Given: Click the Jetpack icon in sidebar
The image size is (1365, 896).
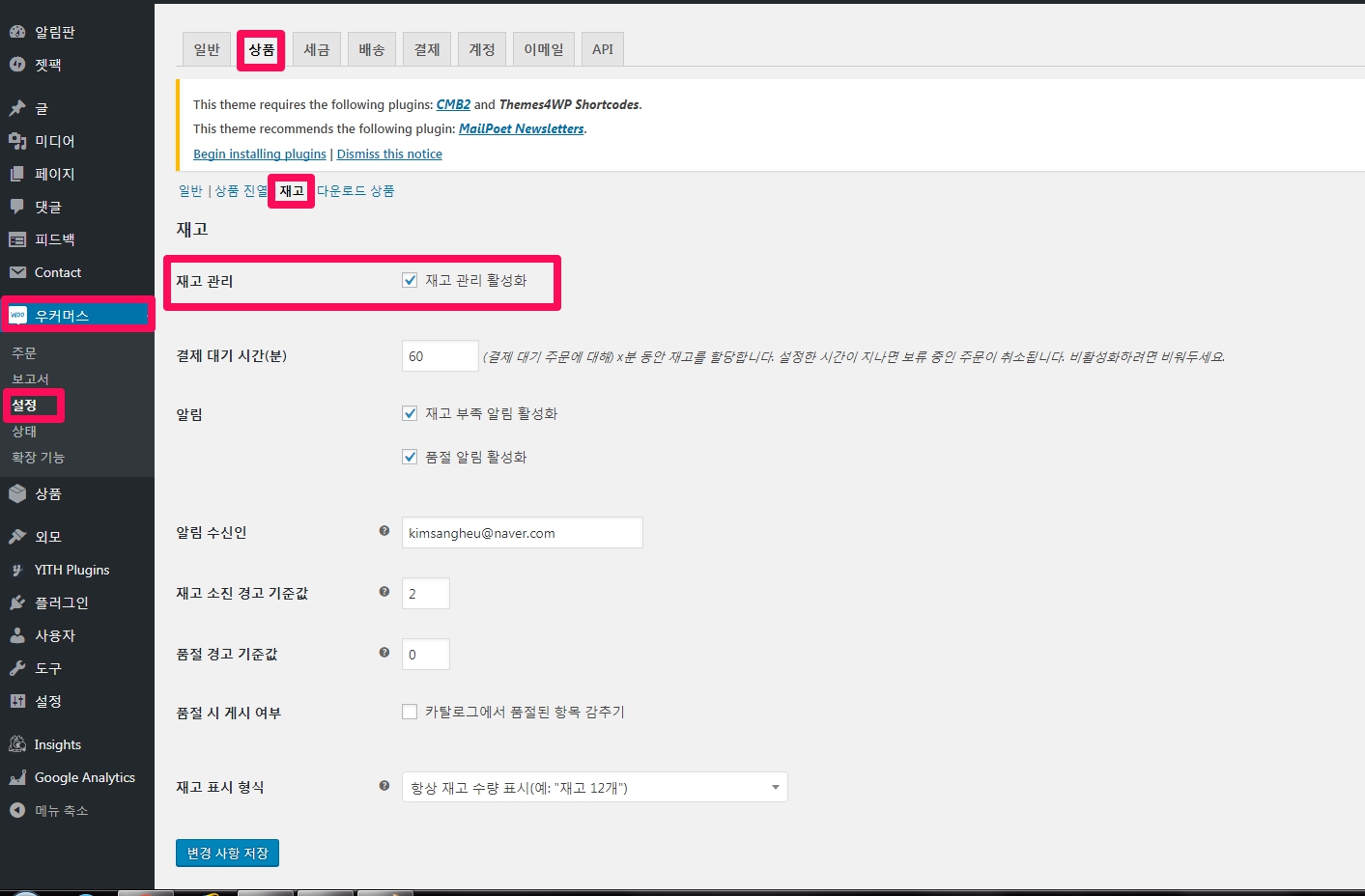Looking at the screenshot, I should [17, 65].
